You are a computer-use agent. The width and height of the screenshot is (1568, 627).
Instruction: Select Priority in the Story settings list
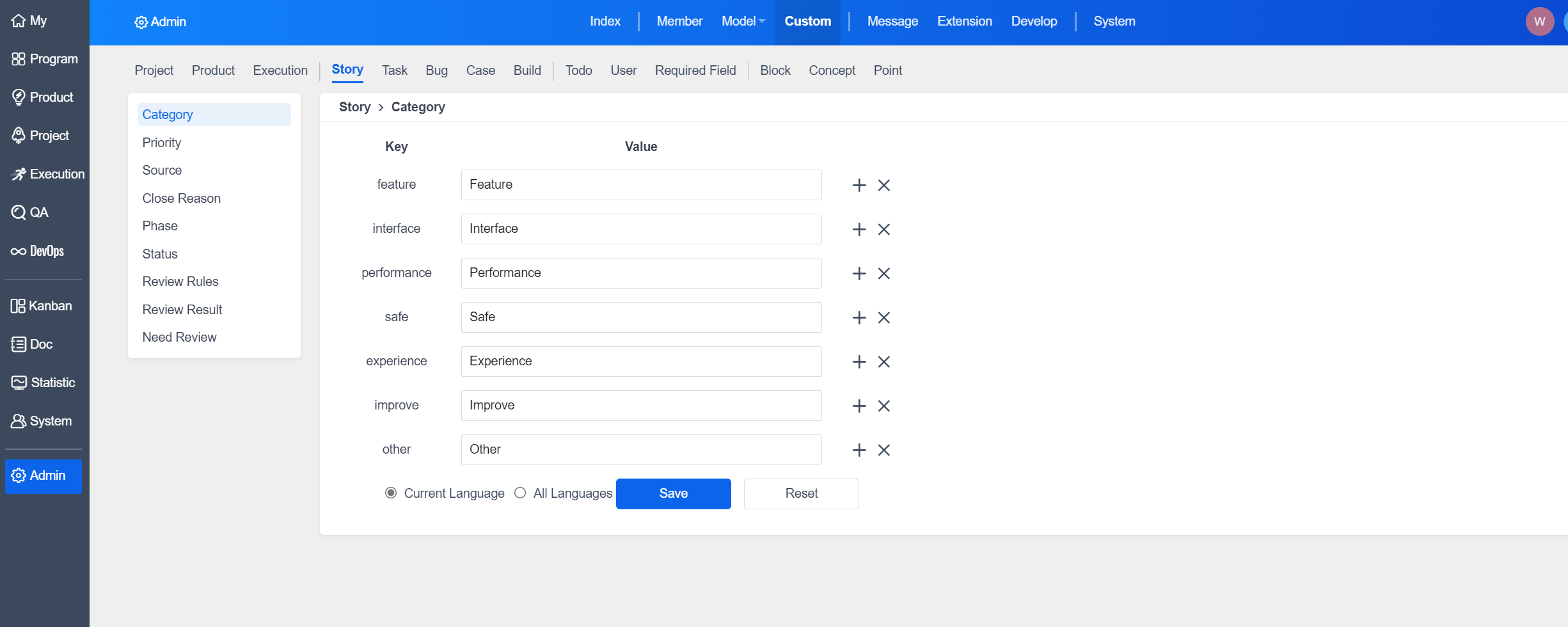point(162,143)
